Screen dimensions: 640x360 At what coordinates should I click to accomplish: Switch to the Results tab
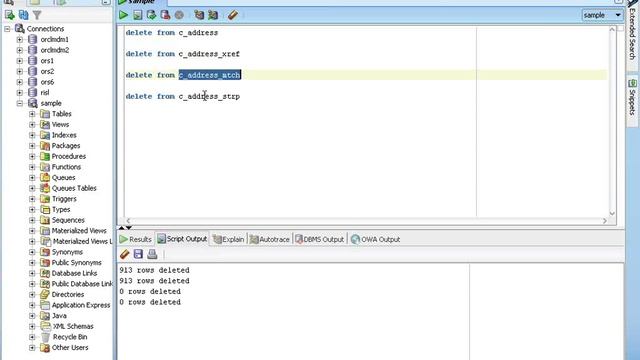(x=136, y=239)
